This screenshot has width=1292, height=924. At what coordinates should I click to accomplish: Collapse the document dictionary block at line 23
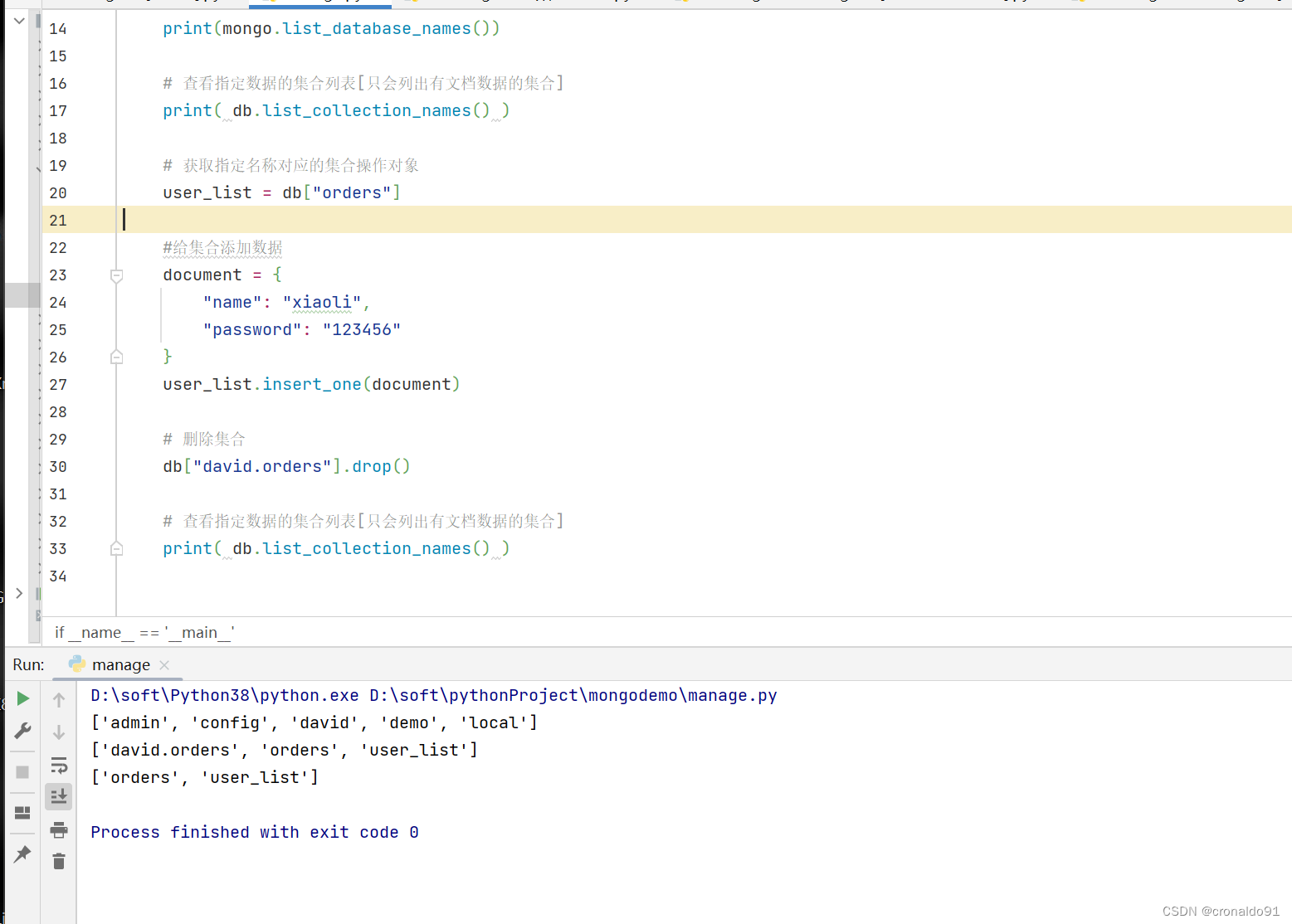(116, 276)
